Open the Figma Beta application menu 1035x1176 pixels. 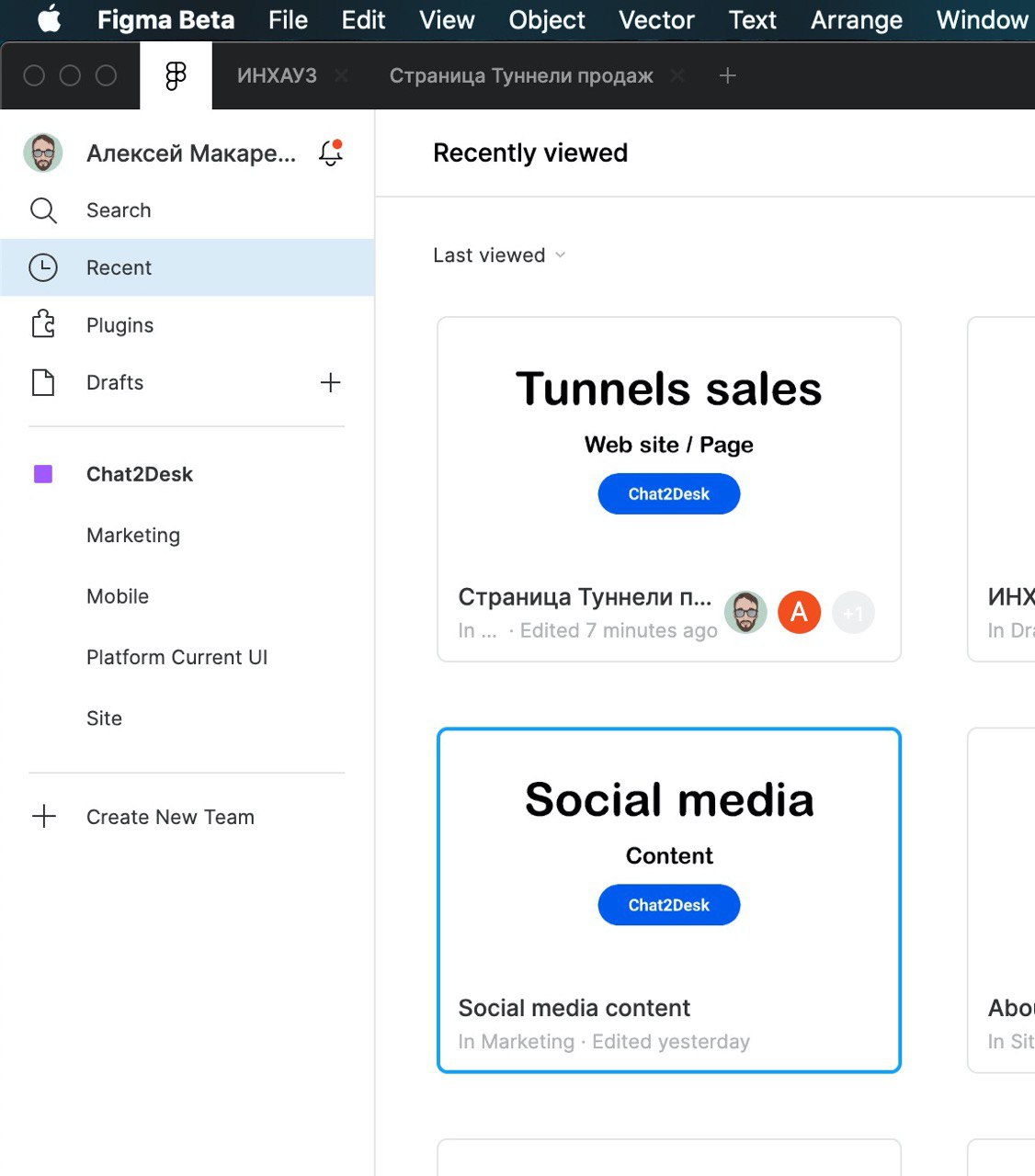tap(165, 19)
